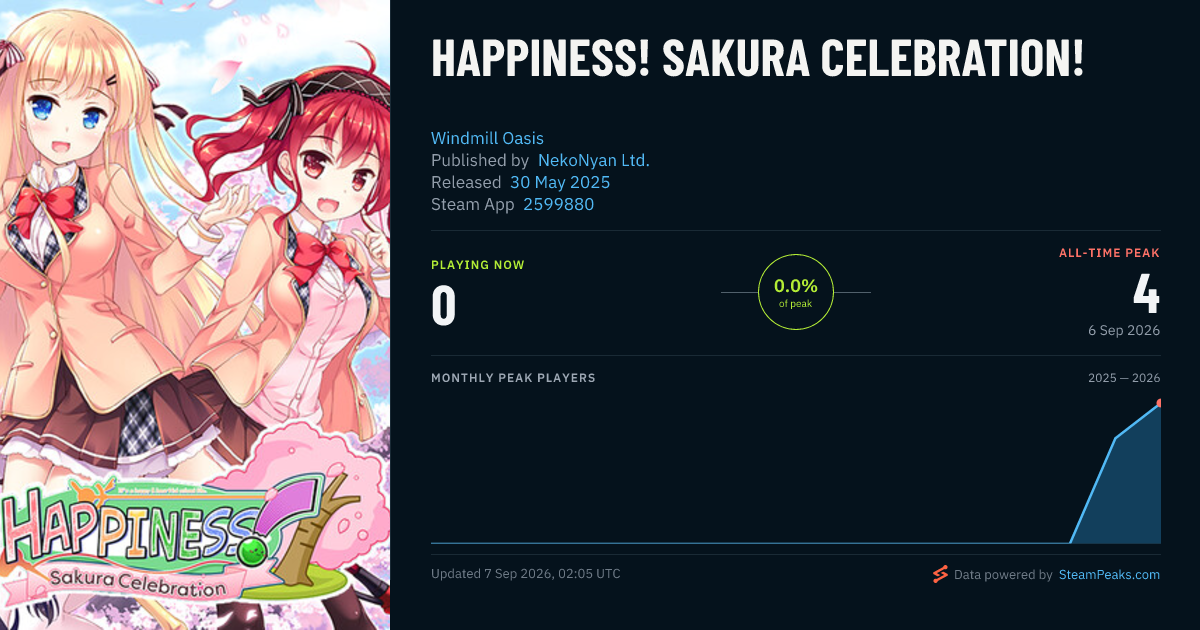Click the All-Time Peak value 4
The width and height of the screenshot is (1200, 630).
coord(1146,293)
